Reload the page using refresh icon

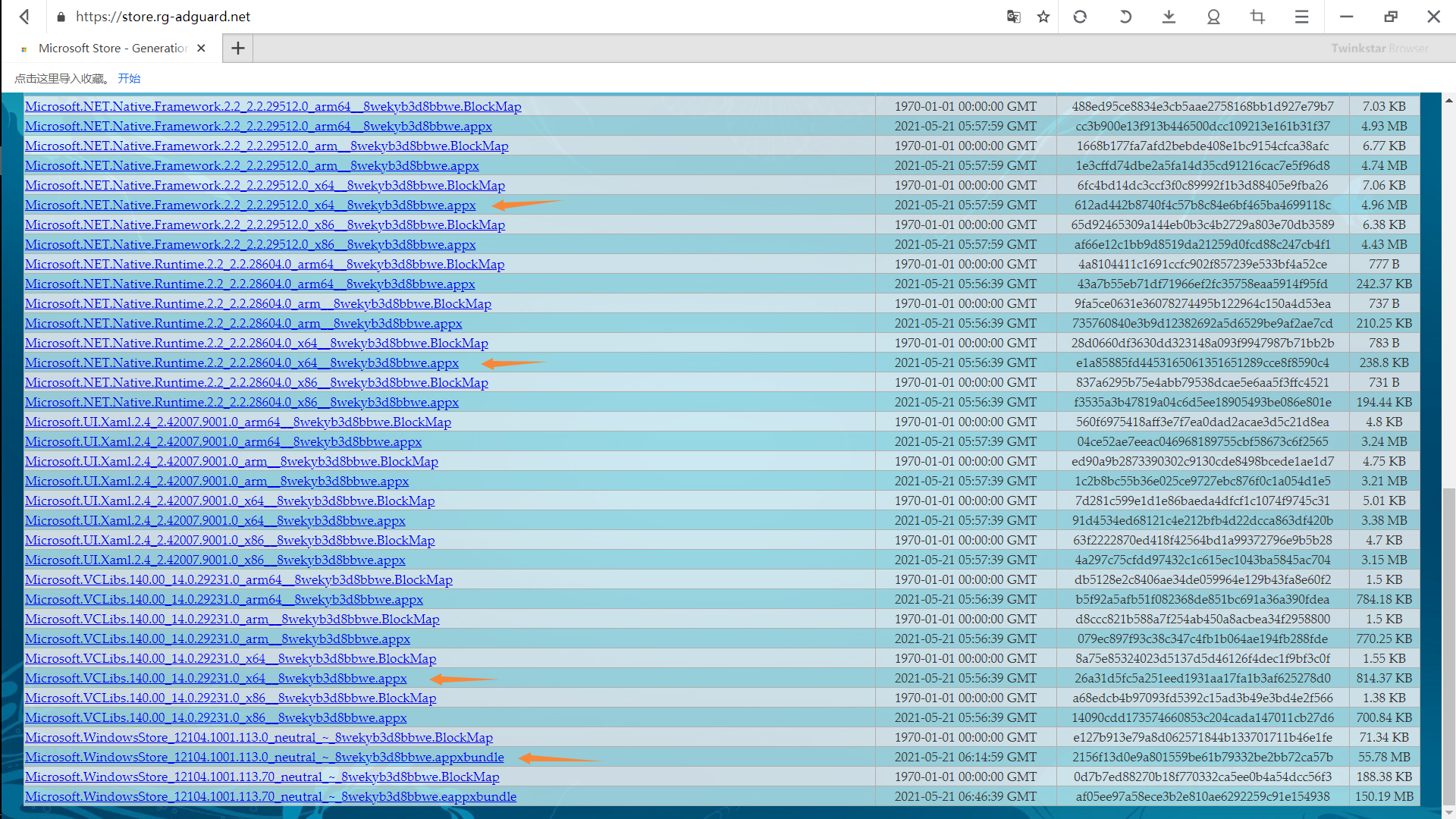pos(1080,17)
